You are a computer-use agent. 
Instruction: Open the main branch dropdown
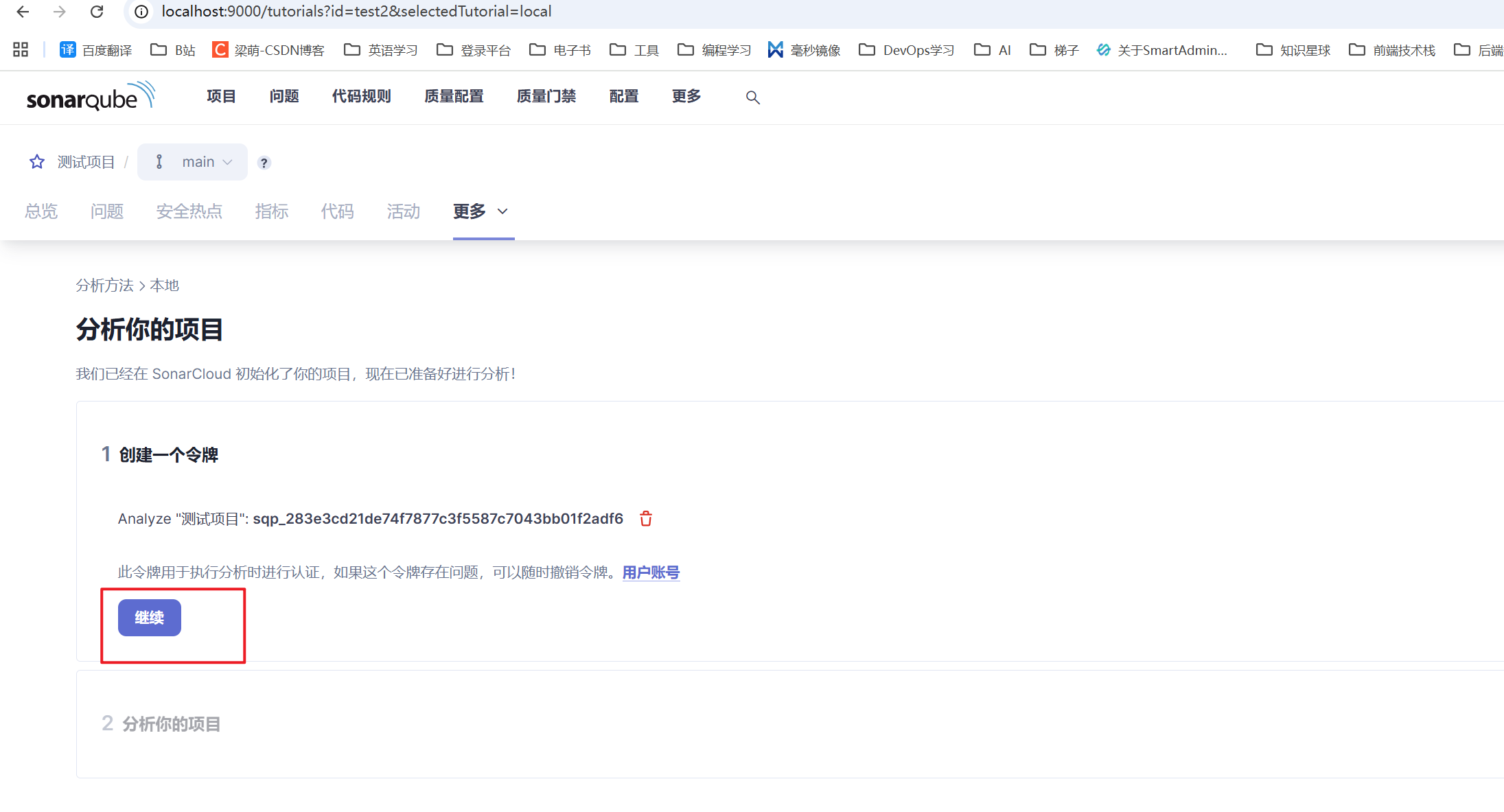coord(192,162)
